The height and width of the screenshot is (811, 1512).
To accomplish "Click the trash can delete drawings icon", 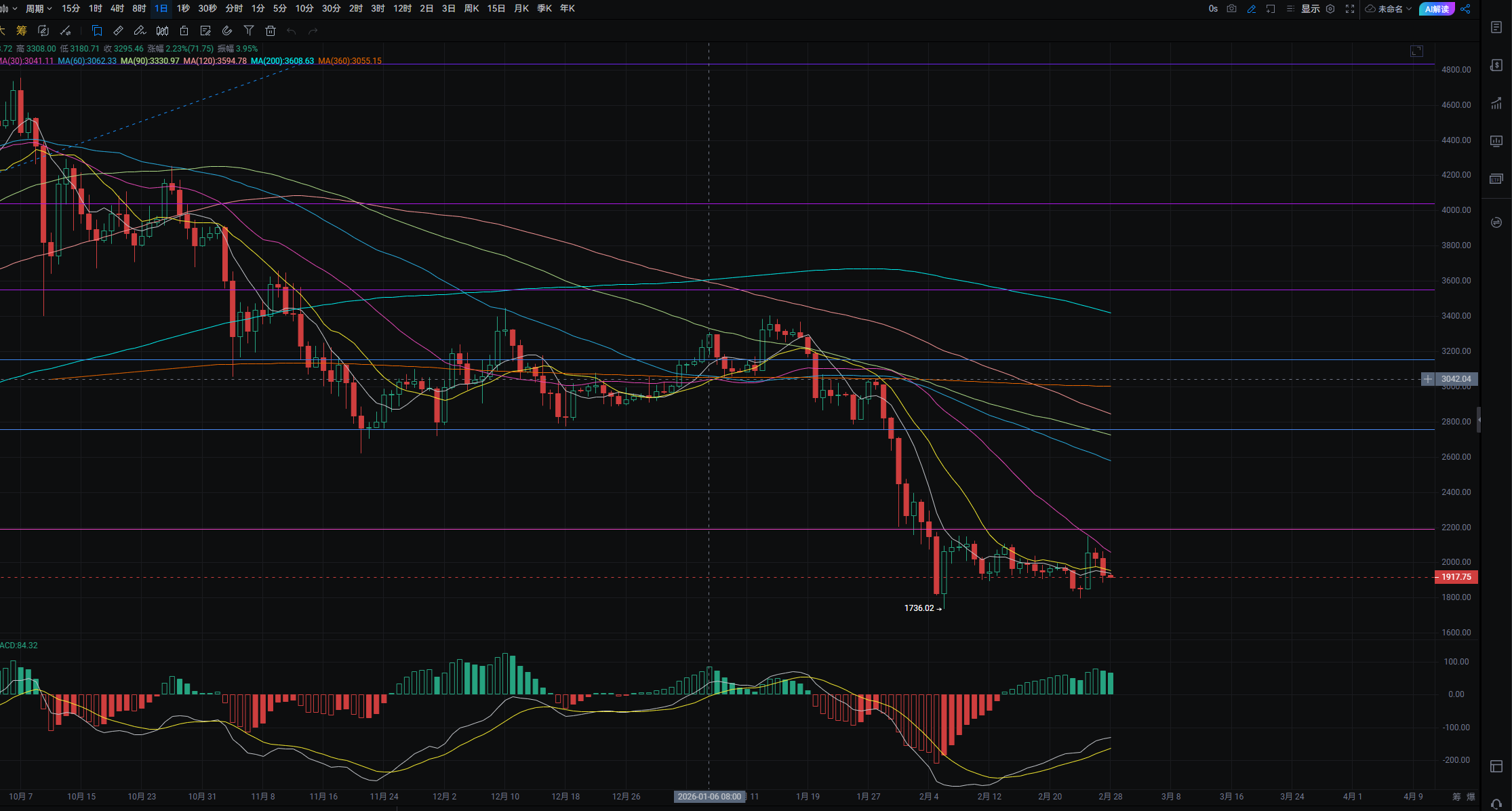I will 271,31.
